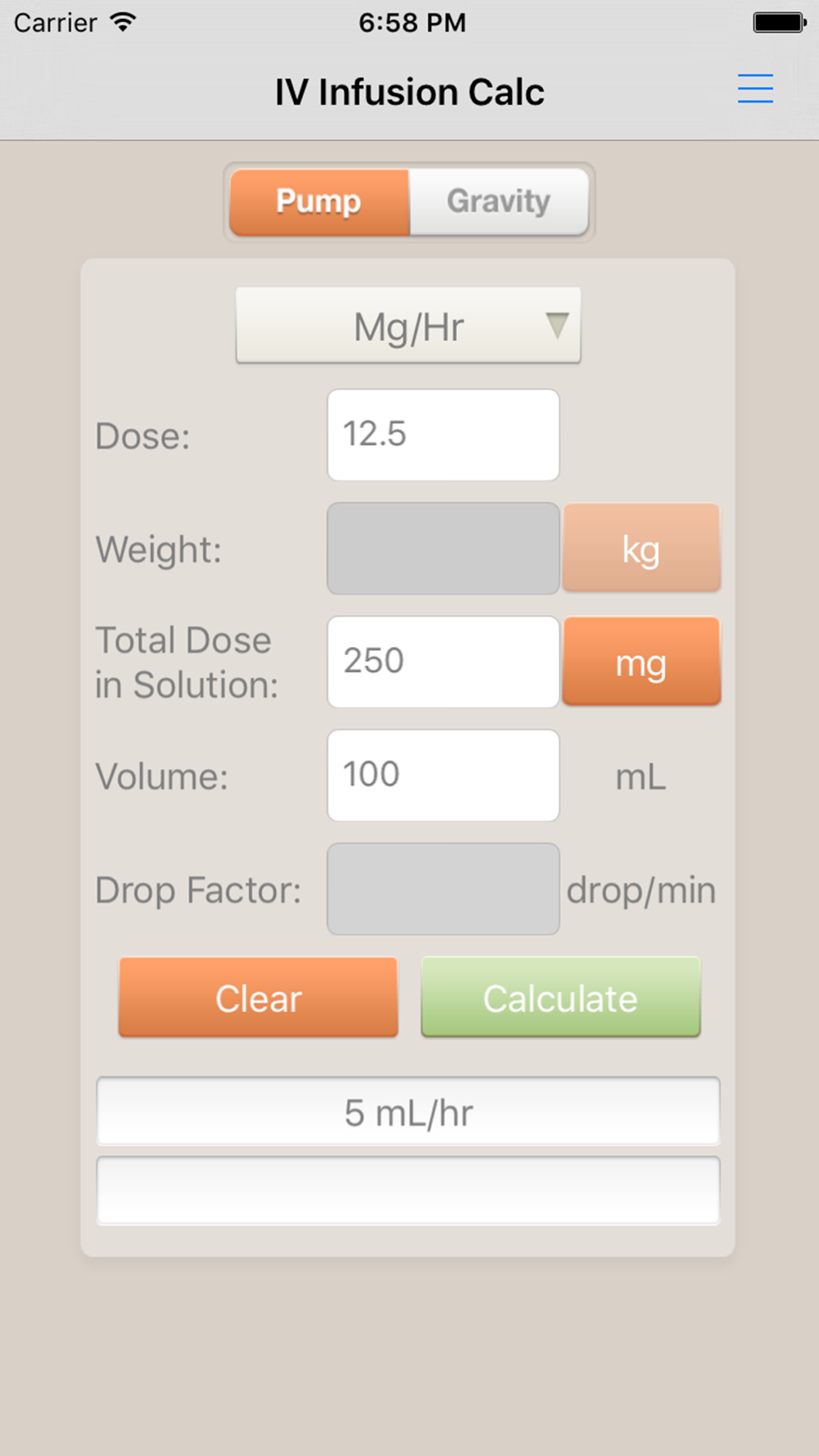
Task: Toggle the kg weight unit button
Action: point(641,548)
